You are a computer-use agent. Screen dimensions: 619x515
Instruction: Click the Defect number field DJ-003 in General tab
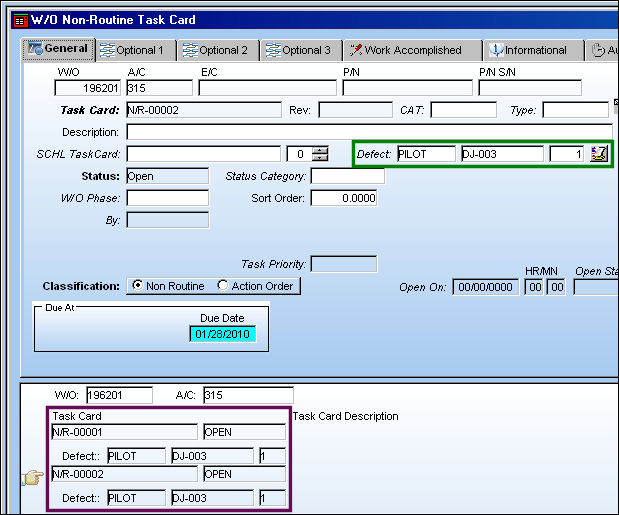502,154
